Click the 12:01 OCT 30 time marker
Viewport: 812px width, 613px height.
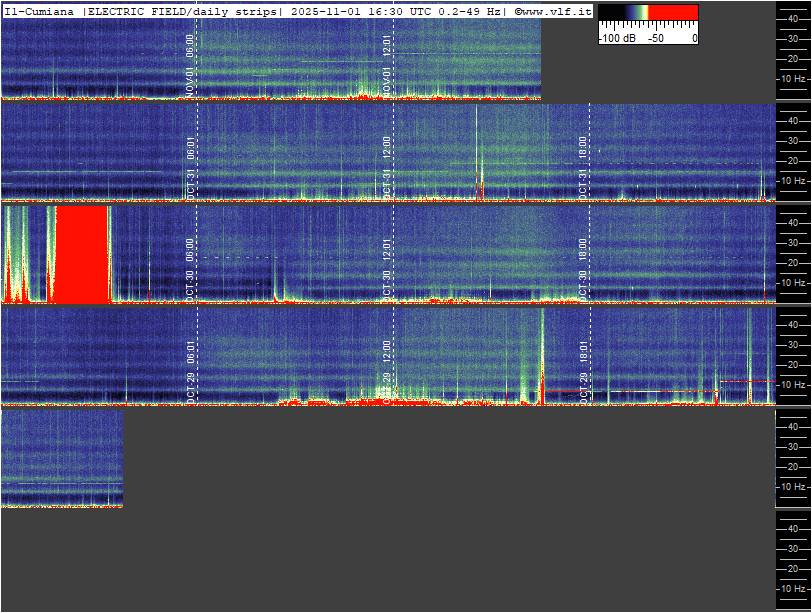click(387, 249)
